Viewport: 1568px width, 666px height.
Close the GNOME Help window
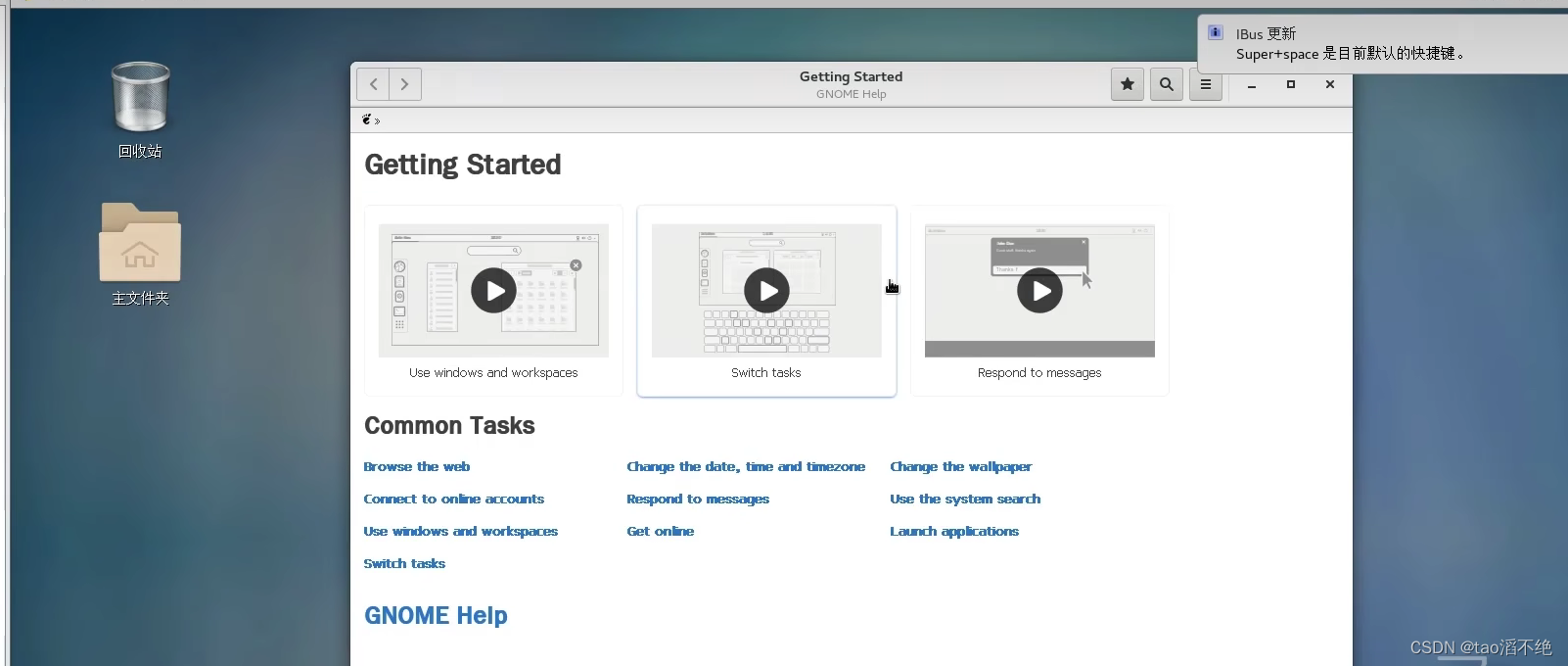[x=1330, y=85]
